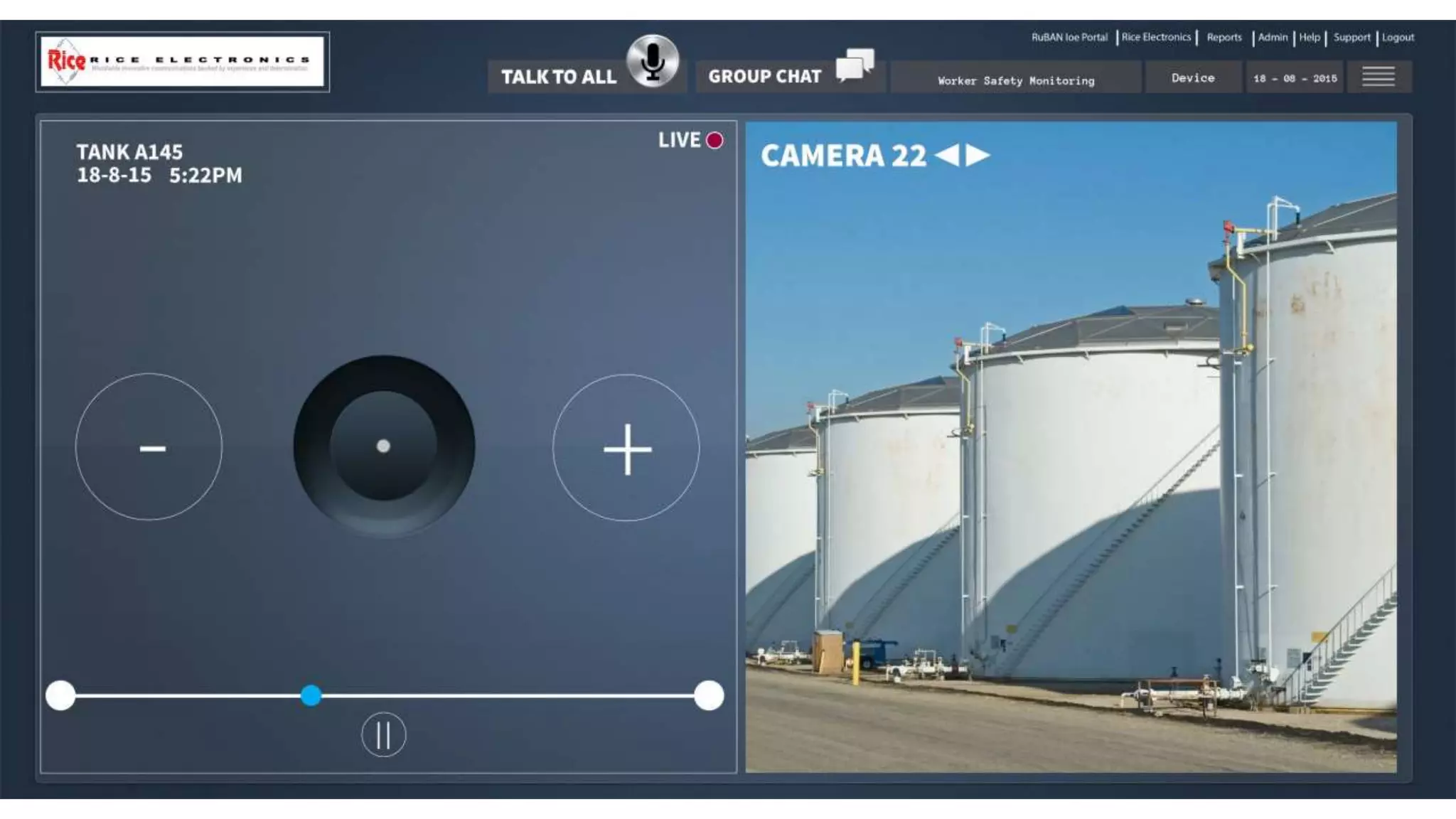Screen dimensions: 1456x819
Task: Open the 18-08-2015 date selector
Action: pyautogui.click(x=1295, y=78)
